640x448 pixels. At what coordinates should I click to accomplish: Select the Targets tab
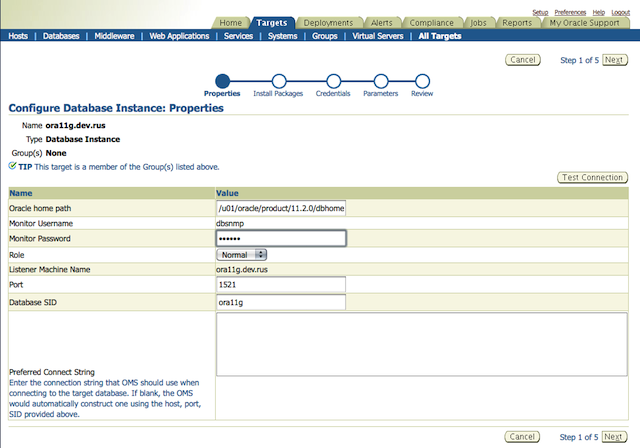[x=271, y=23]
